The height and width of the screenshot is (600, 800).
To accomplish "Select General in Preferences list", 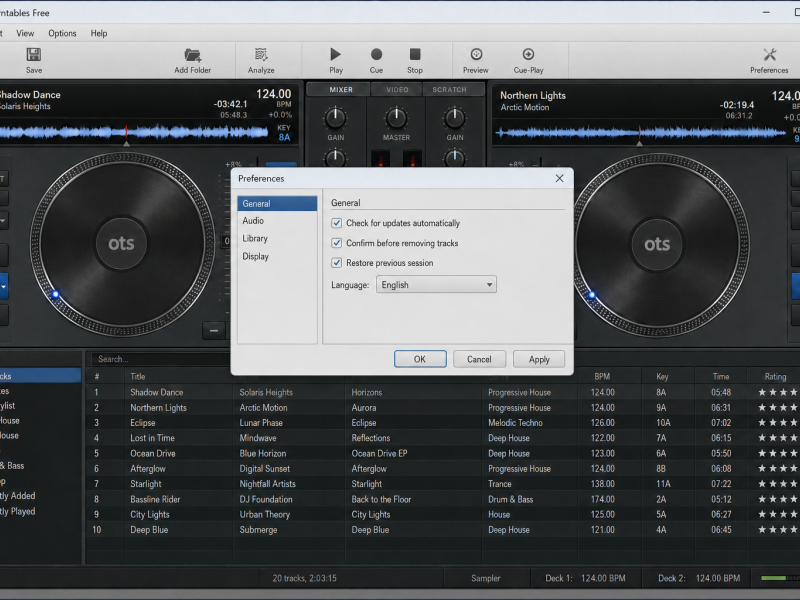I will [x=277, y=204].
